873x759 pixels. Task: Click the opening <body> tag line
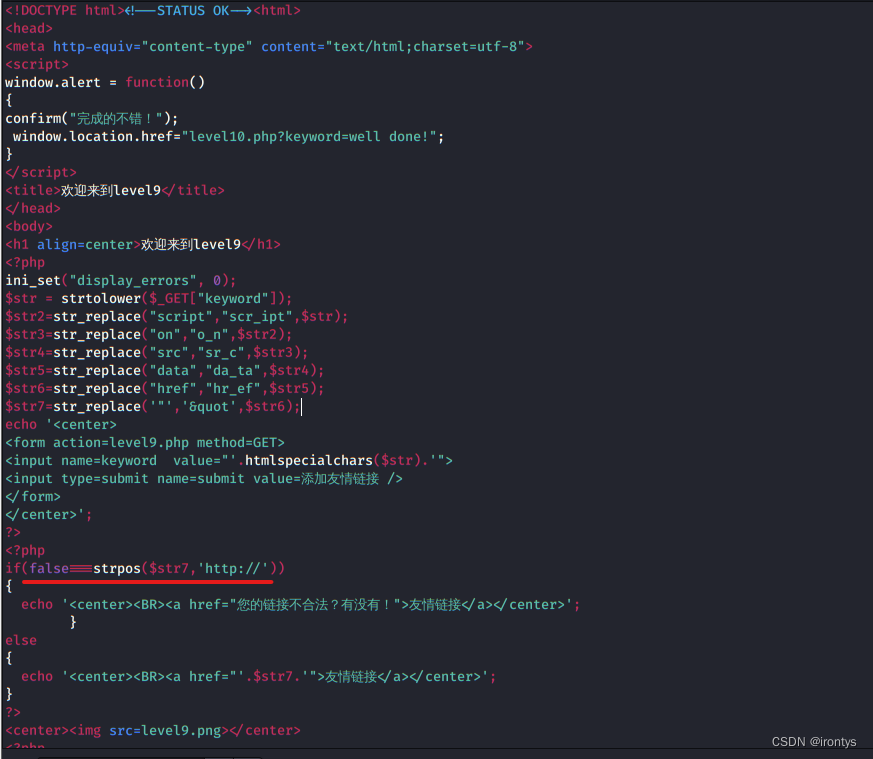click(29, 226)
